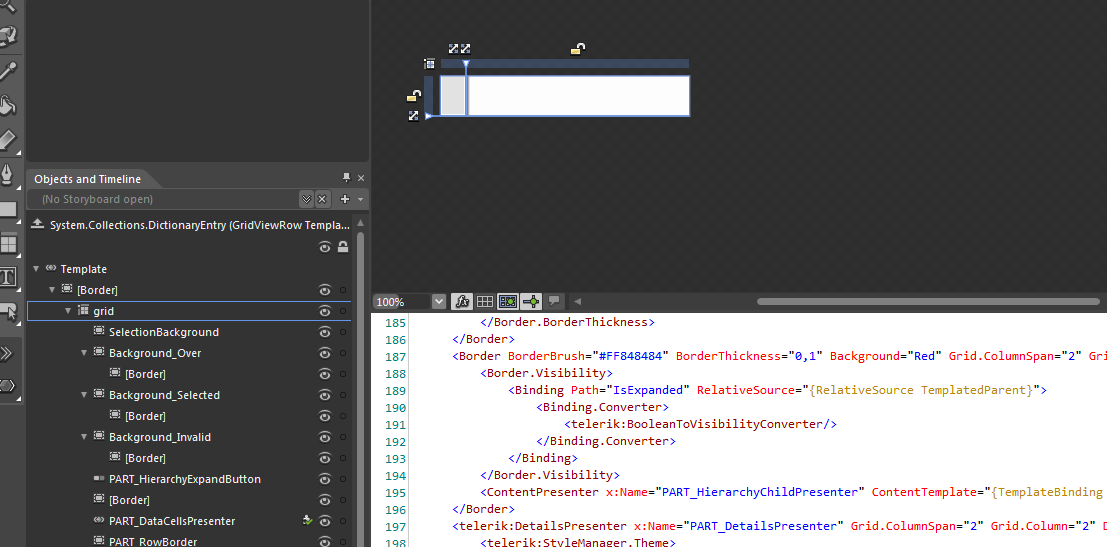Hide PART_DataCellsPresenter with its eye icon
The height and width of the screenshot is (547, 1107).
tap(325, 522)
